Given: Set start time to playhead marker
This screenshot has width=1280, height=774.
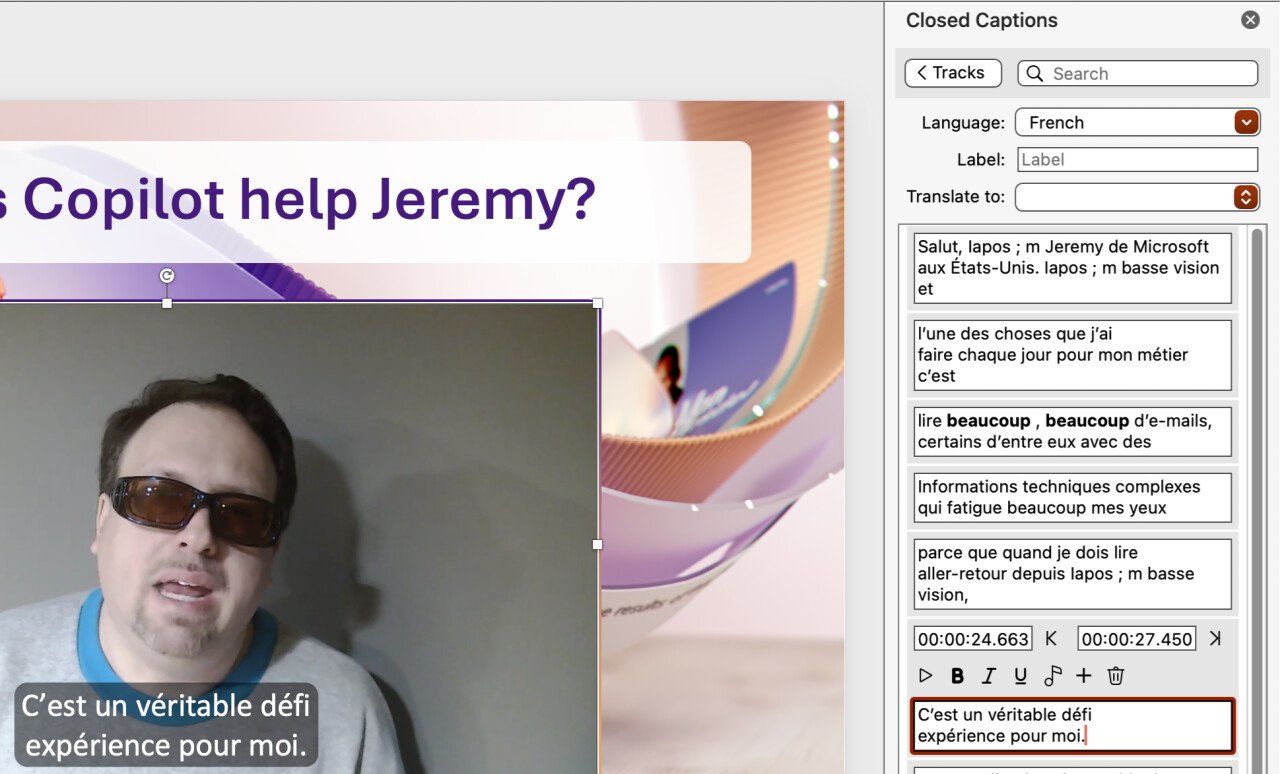Looking at the screenshot, I should click(x=1051, y=639).
